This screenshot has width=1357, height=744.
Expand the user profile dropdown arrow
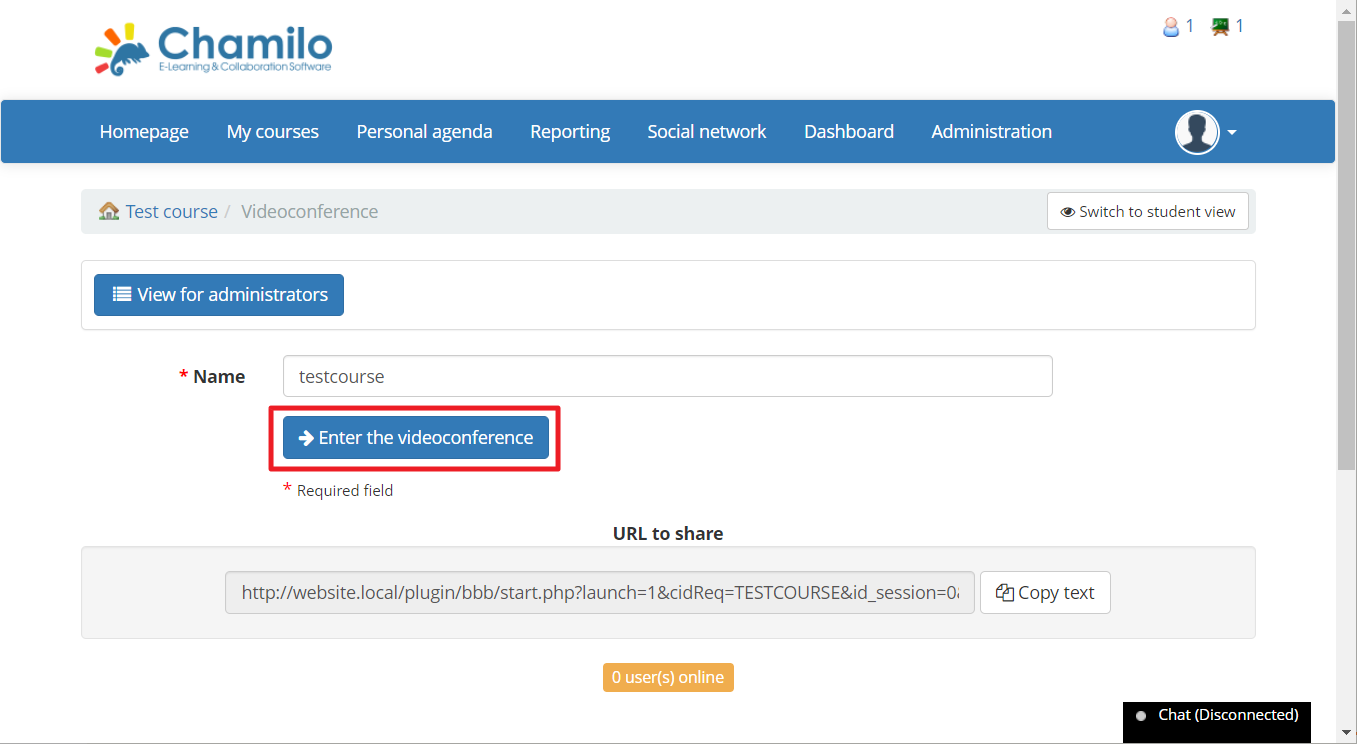[1232, 133]
